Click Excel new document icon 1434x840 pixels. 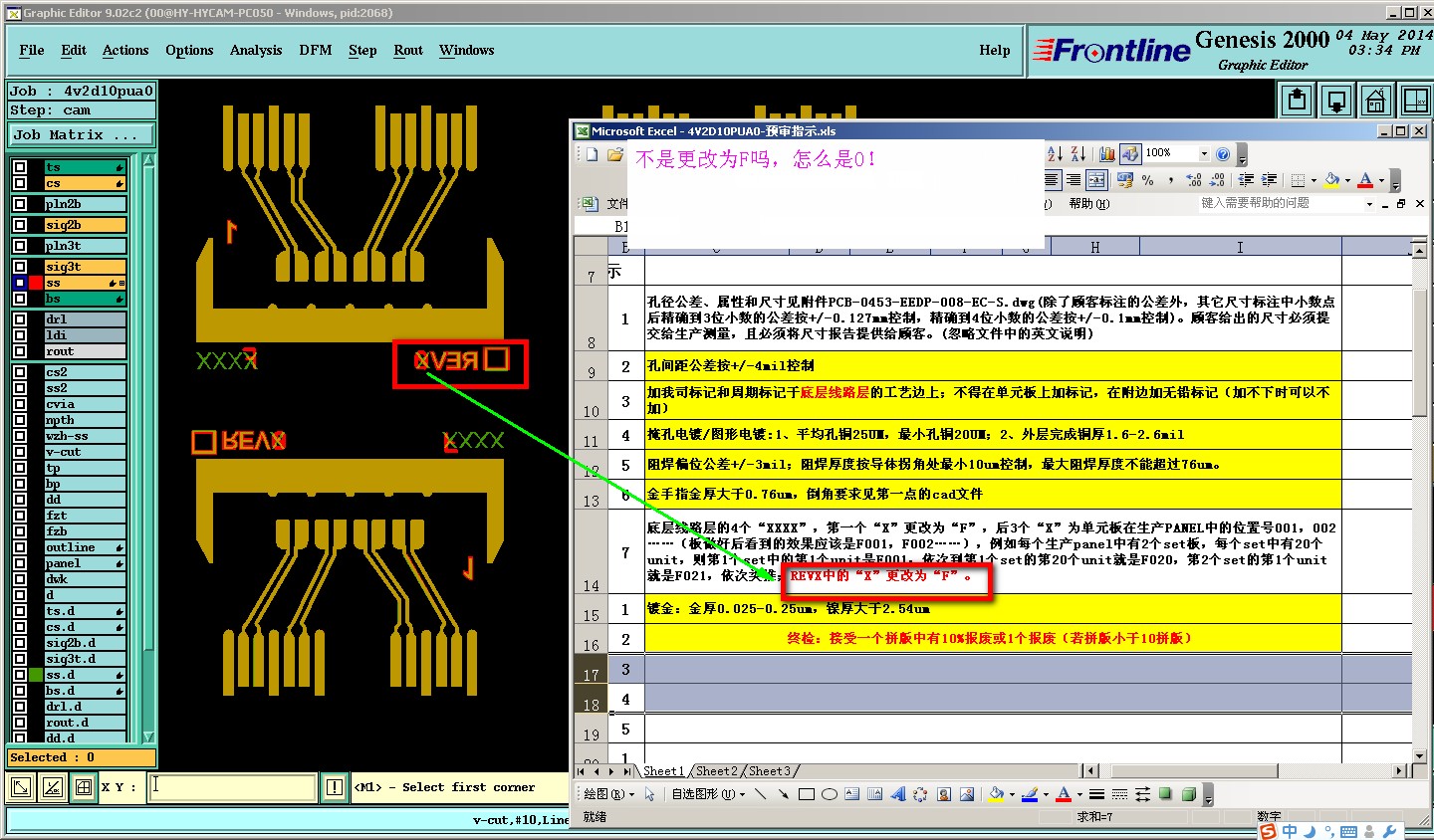pyautogui.click(x=592, y=154)
